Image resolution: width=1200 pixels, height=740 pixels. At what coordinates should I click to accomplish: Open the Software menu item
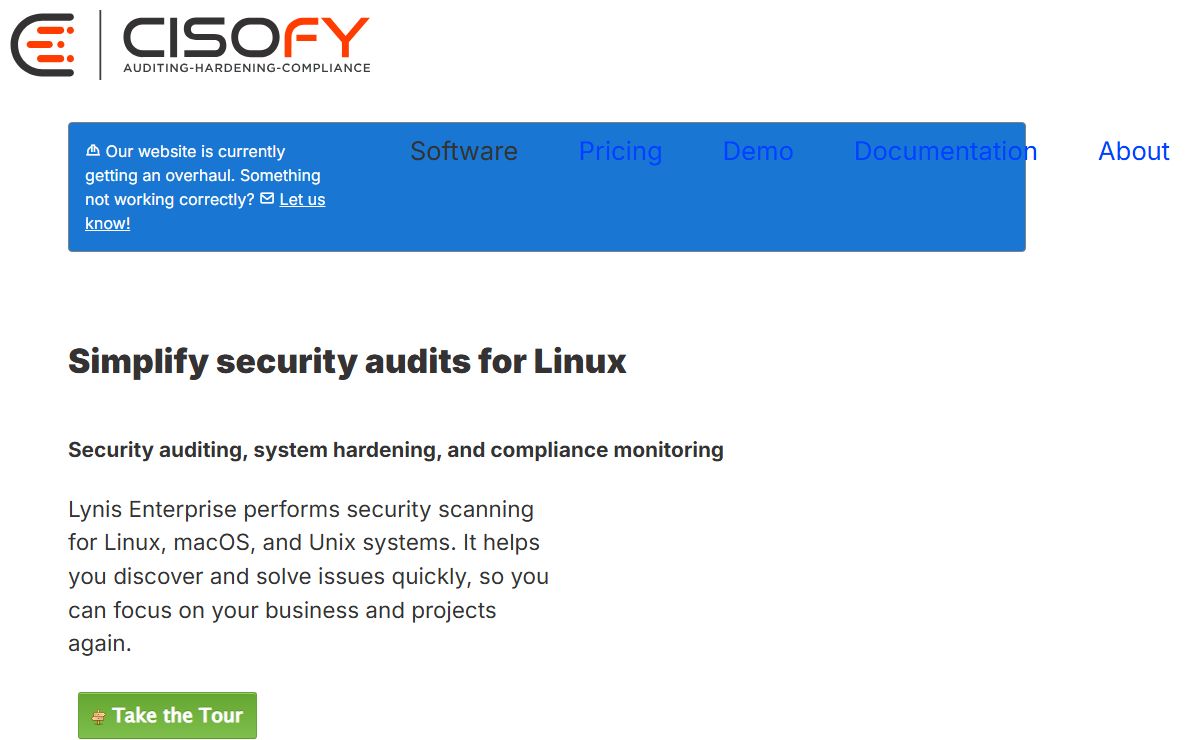click(x=464, y=151)
